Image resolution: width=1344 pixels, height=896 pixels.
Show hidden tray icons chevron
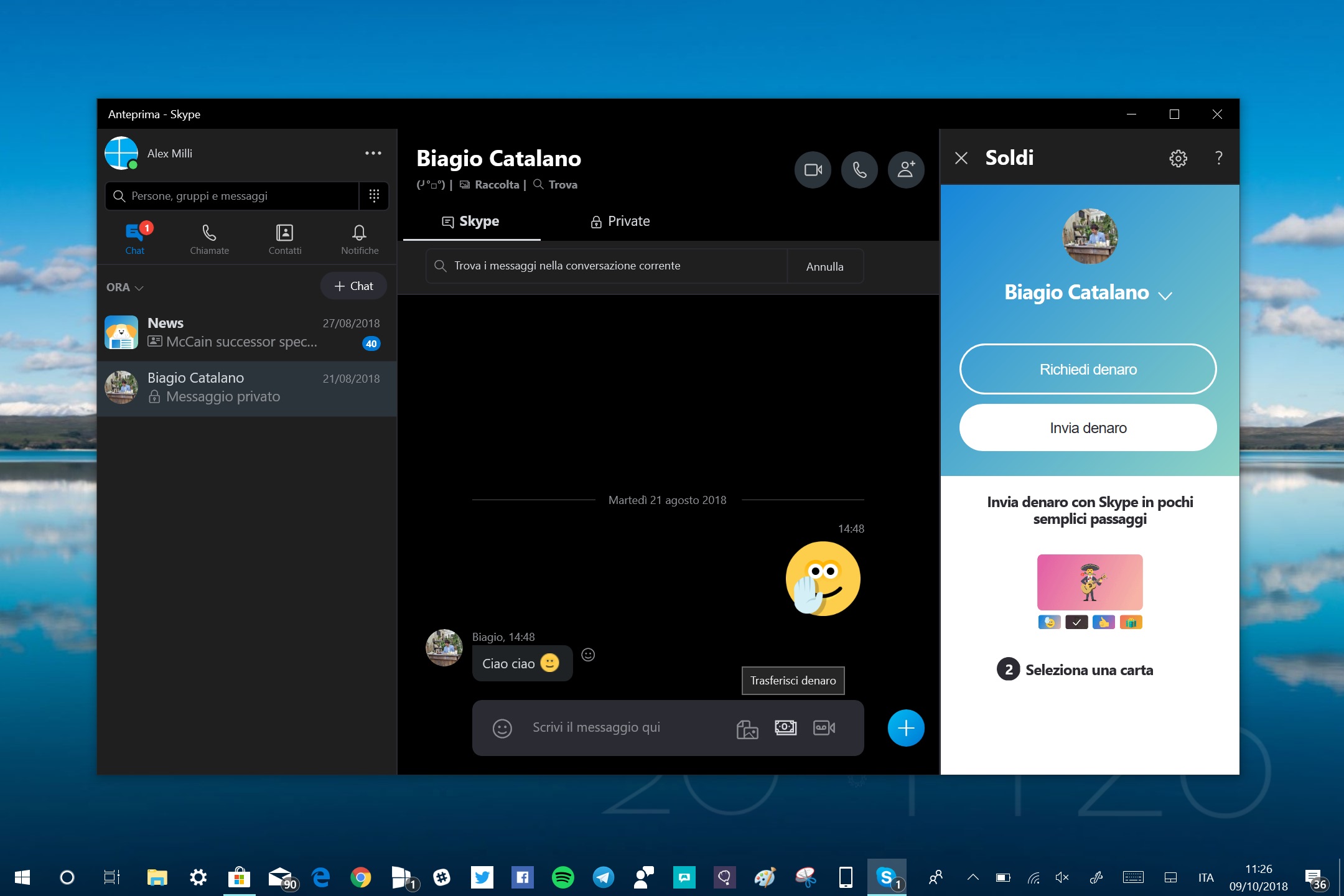tap(973, 877)
